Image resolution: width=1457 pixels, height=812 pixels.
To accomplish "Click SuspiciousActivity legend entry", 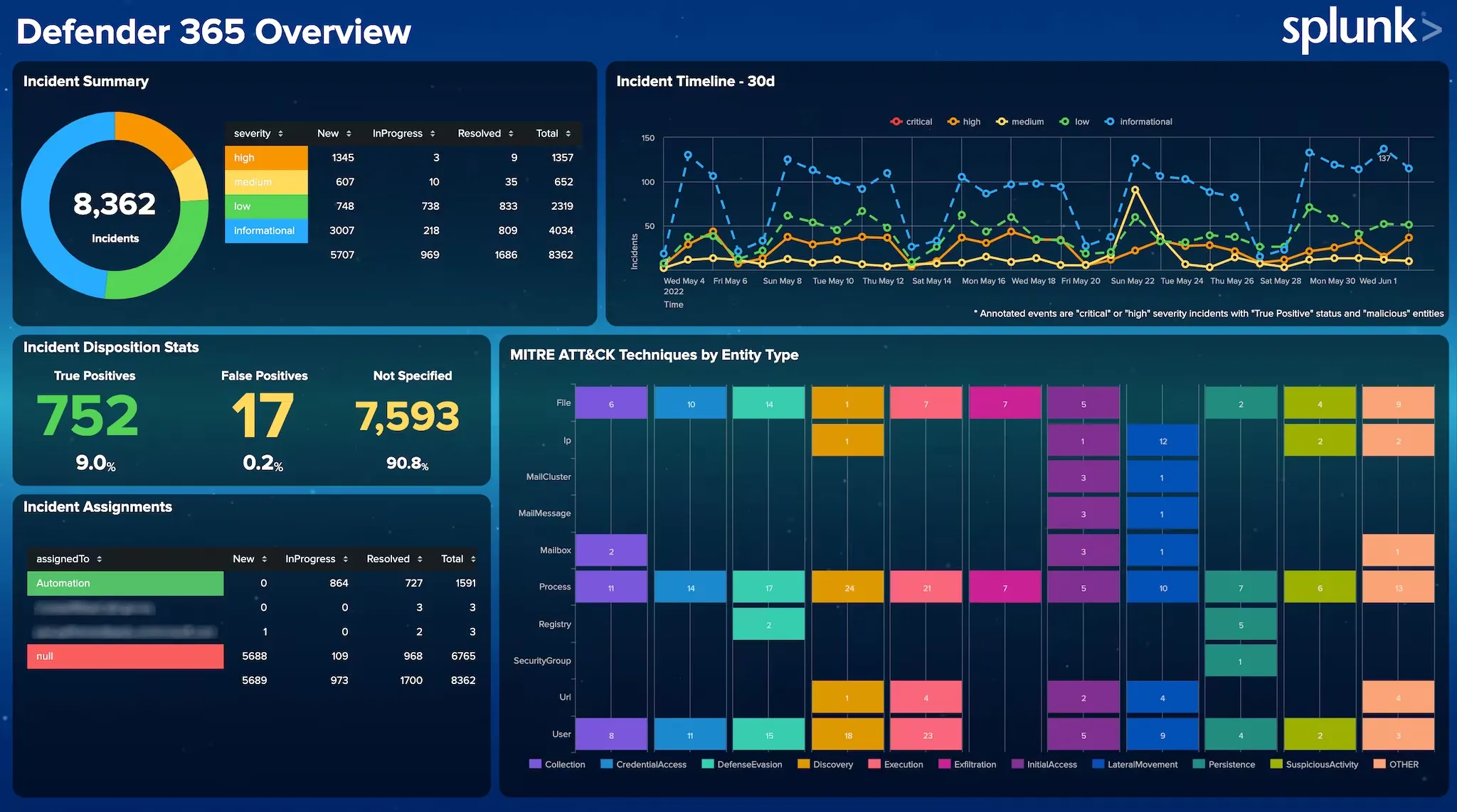I will coord(1314,764).
